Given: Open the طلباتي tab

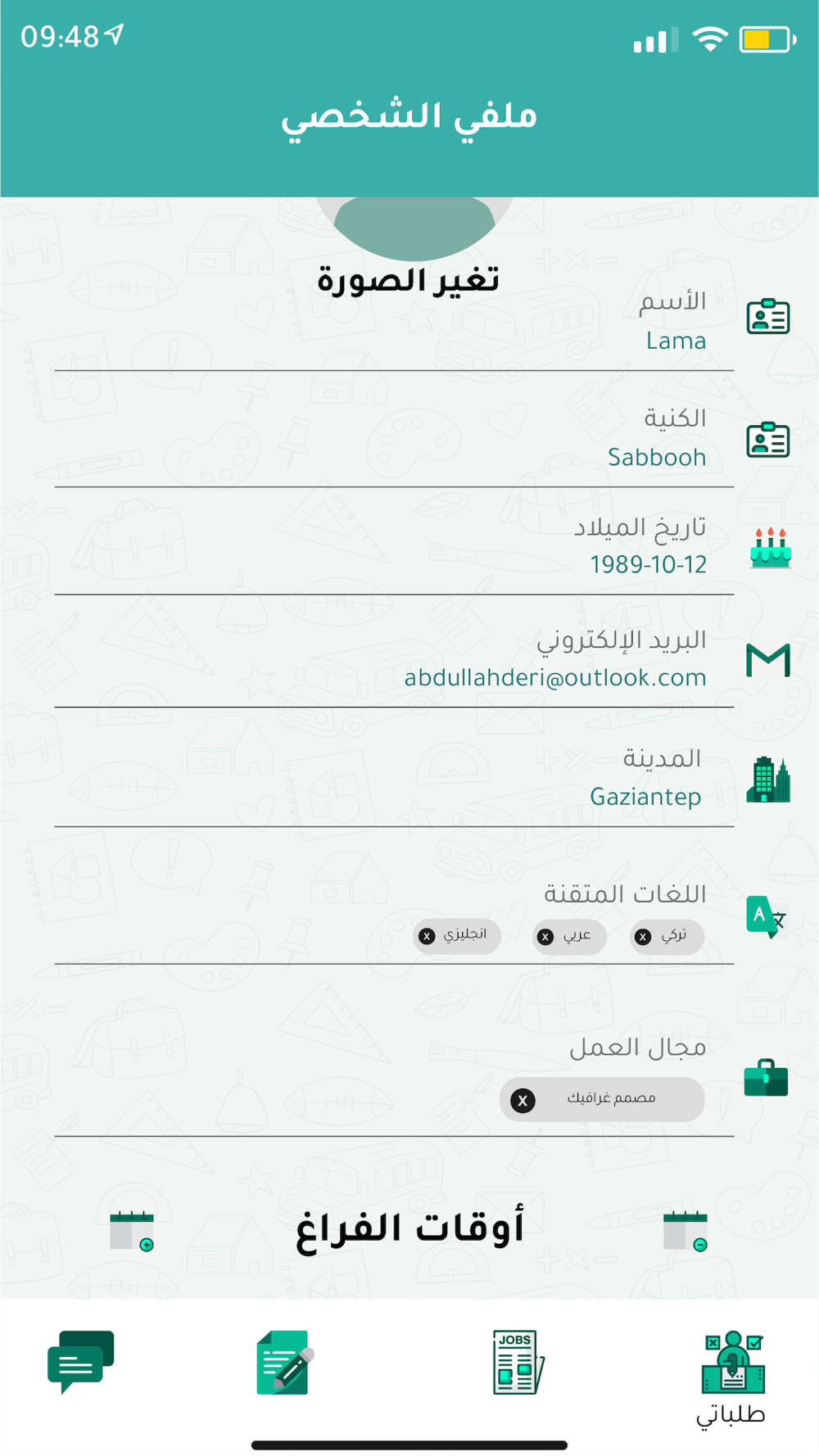Looking at the screenshot, I should point(731,1377).
